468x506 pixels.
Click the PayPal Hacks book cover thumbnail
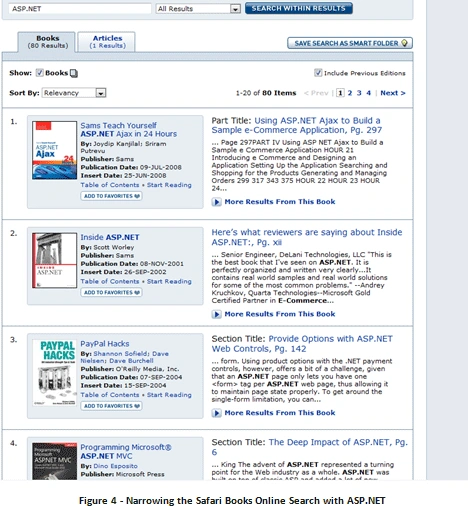(x=54, y=373)
